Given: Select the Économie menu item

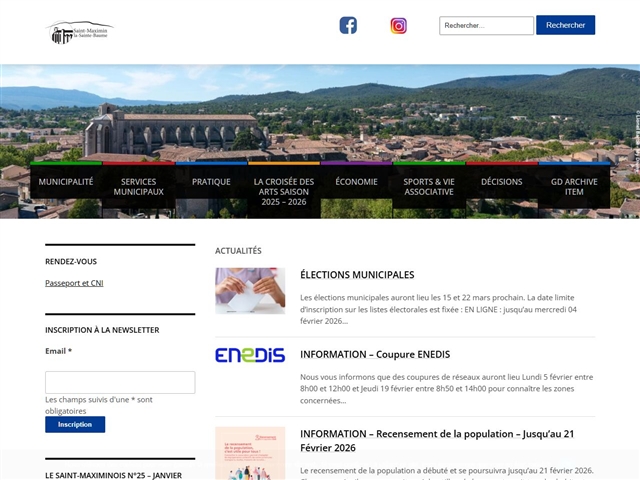Looking at the screenshot, I should 356,182.
